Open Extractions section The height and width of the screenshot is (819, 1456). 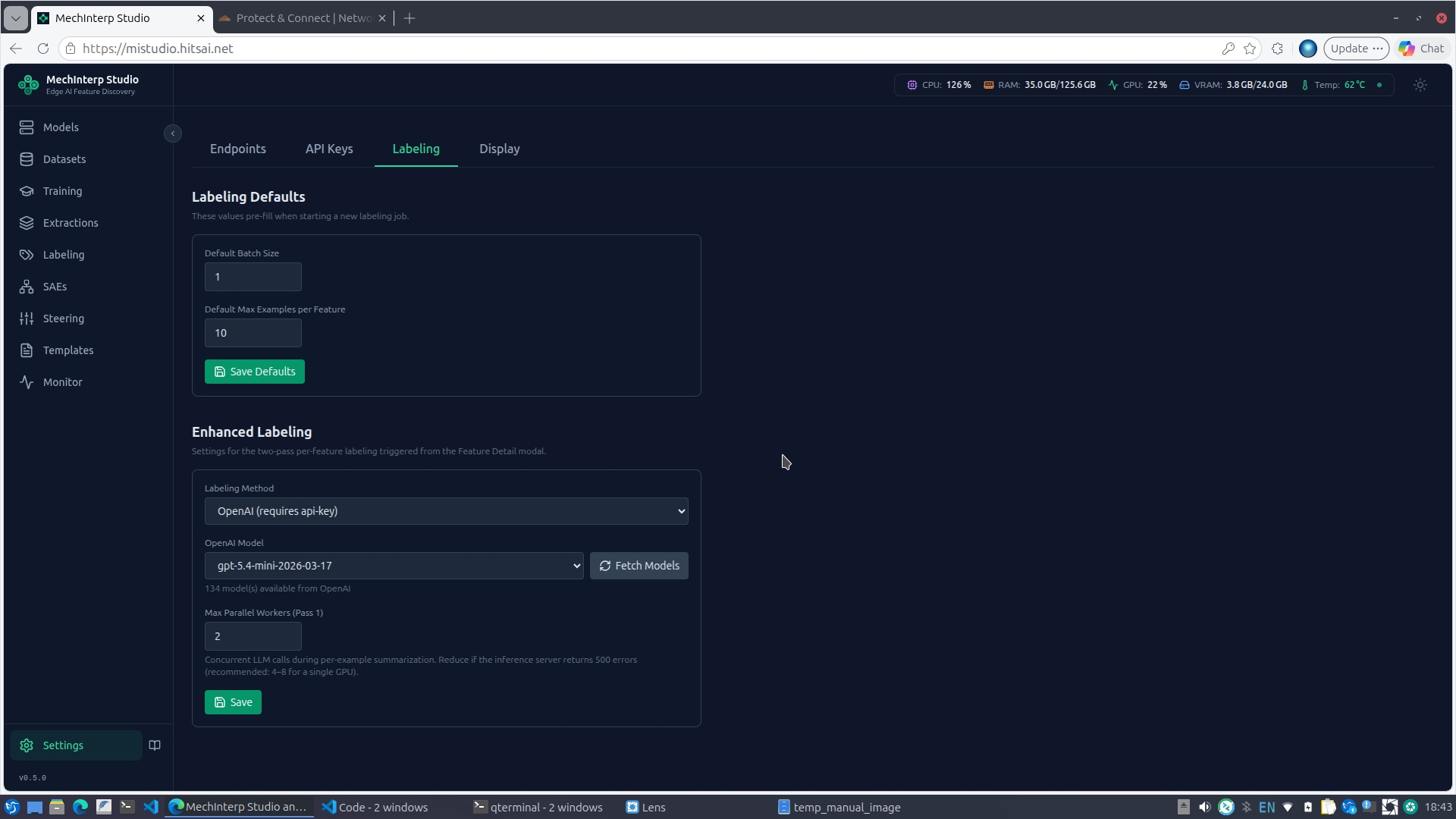click(71, 223)
